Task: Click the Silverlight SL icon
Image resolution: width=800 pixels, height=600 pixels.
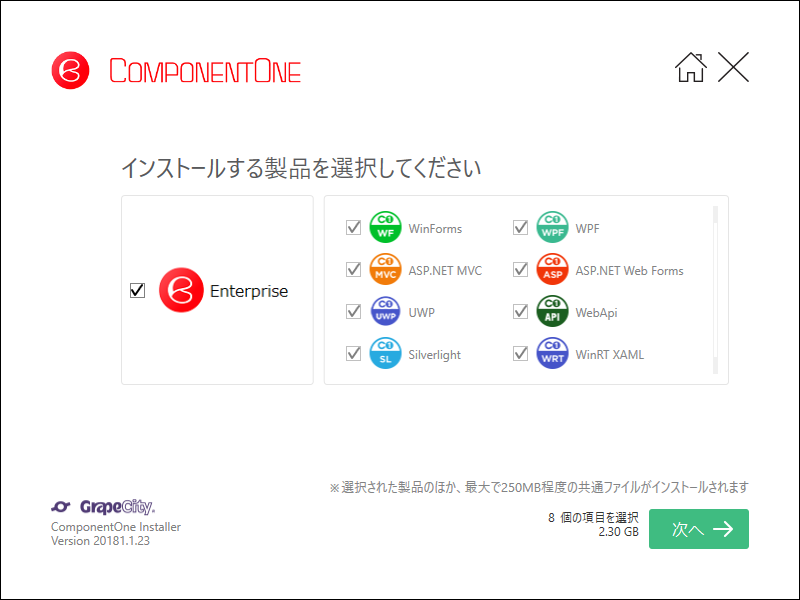Action: 385,353
